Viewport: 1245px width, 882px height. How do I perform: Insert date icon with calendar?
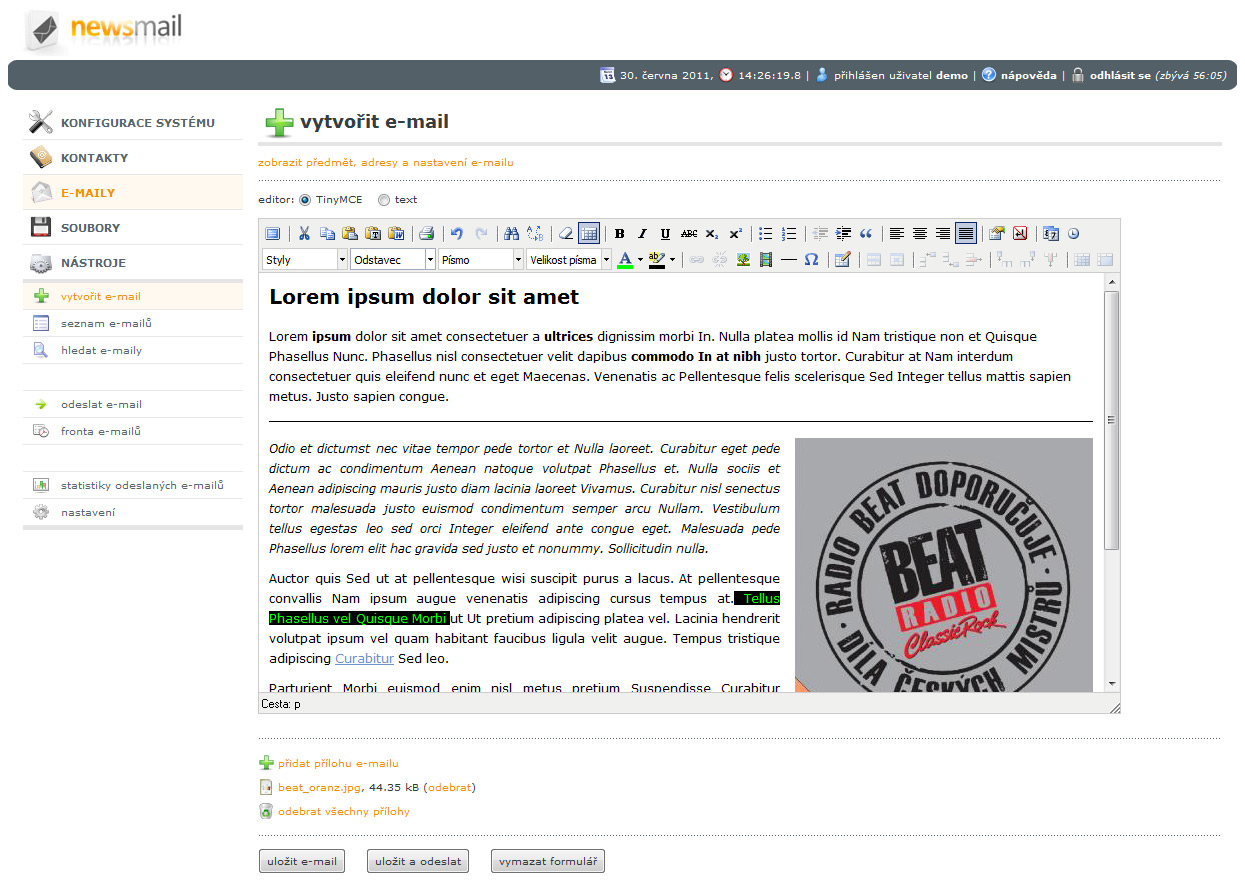click(x=1050, y=234)
